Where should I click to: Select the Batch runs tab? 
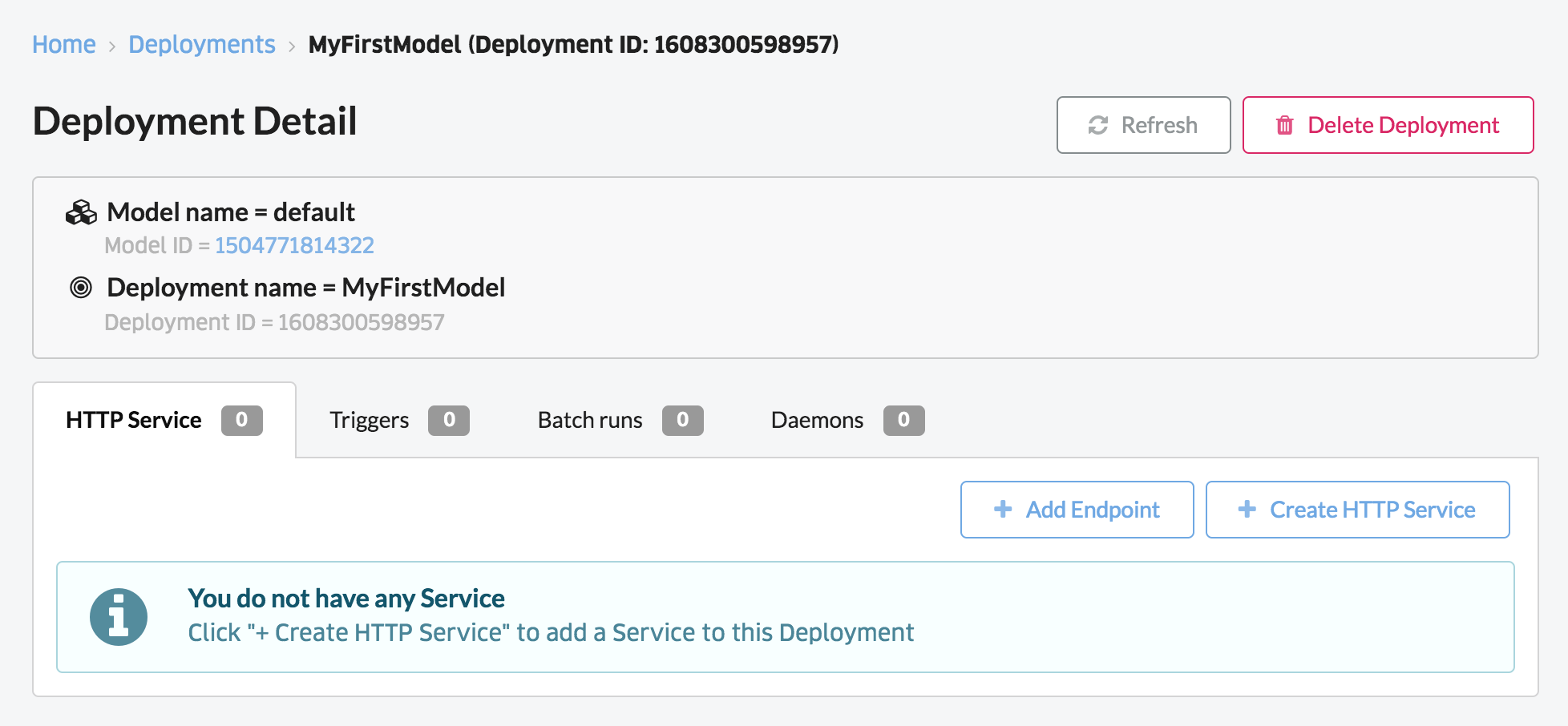(x=590, y=420)
